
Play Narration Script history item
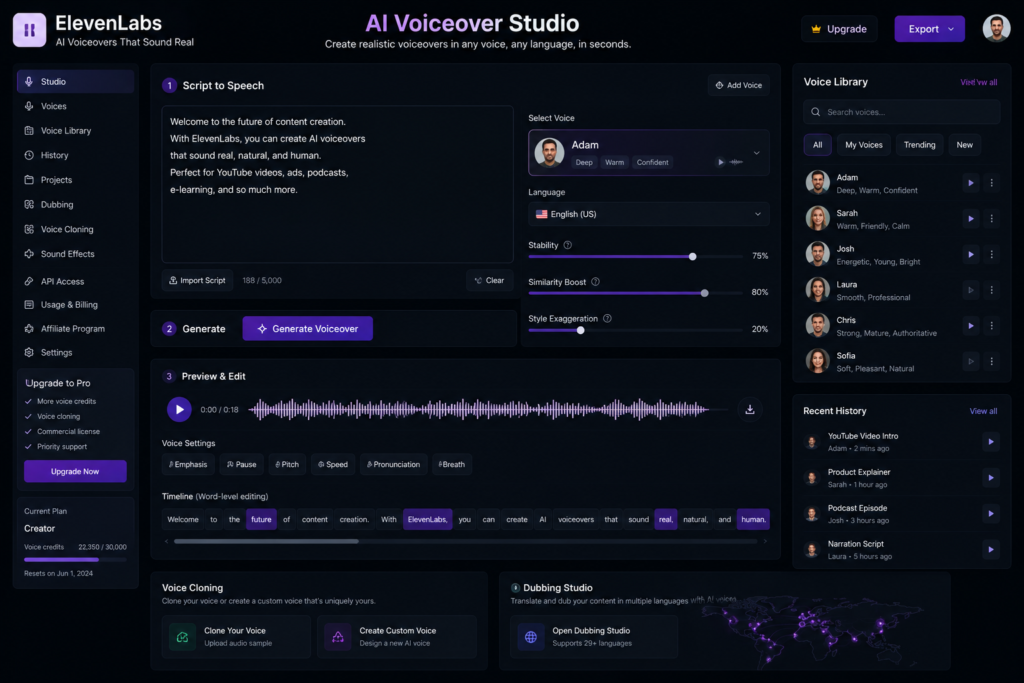click(991, 550)
